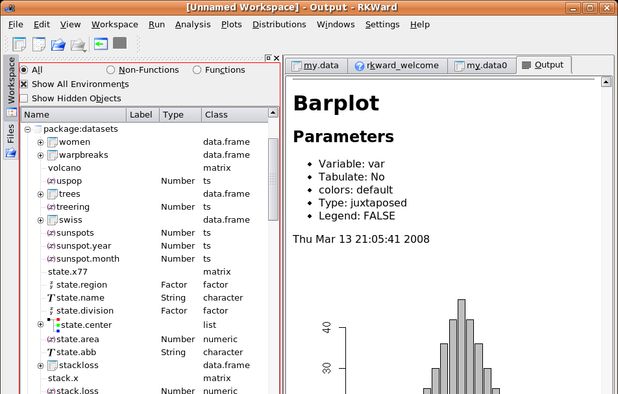Switch to the rkward_welcome tab
Screen dimensions: 618x394
397,65
